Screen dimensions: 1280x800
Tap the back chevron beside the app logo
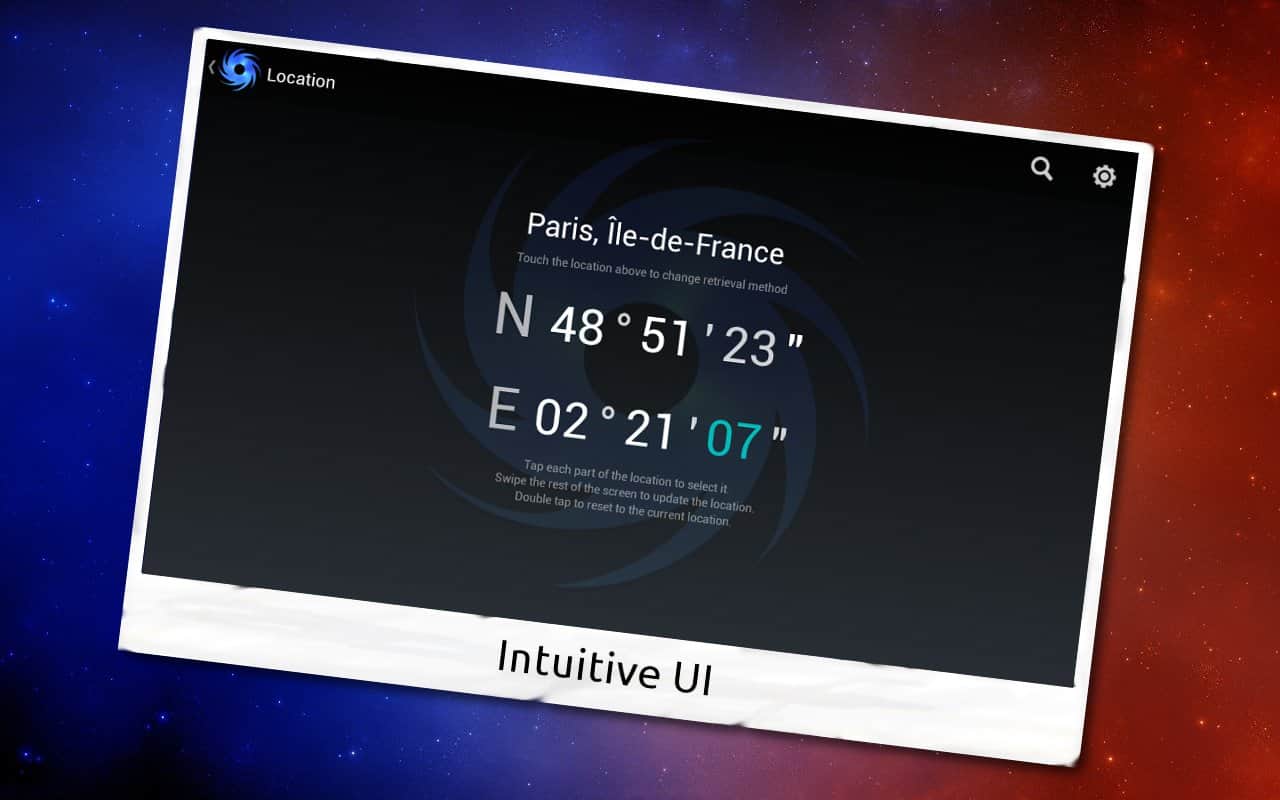(x=212, y=67)
